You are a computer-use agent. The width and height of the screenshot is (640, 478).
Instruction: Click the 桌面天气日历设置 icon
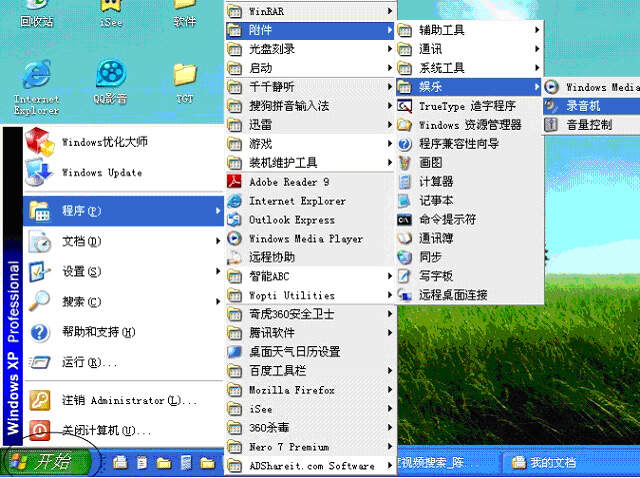click(x=235, y=351)
